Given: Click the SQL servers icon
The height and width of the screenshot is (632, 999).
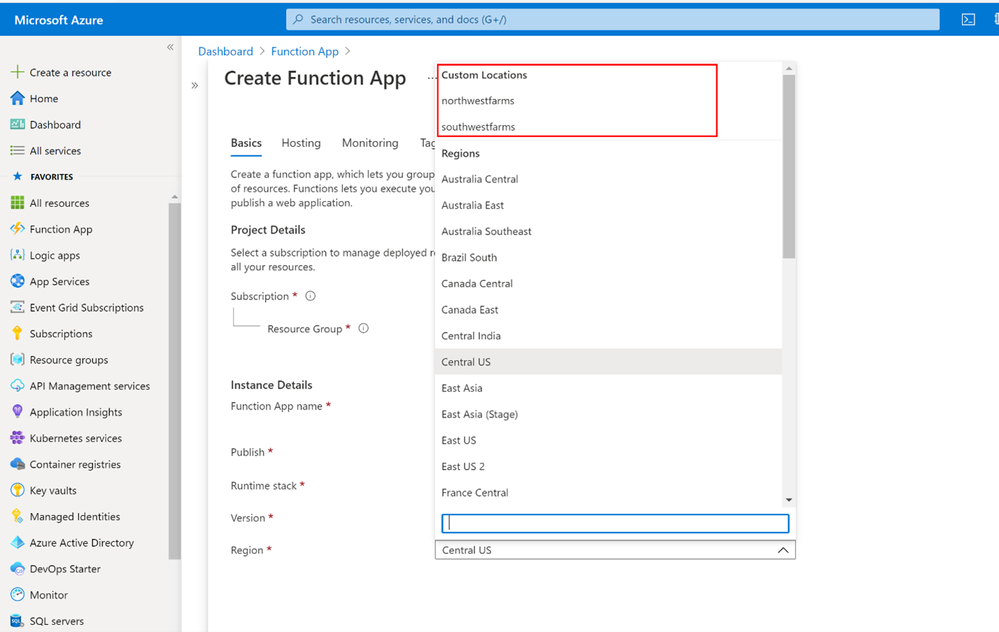Looking at the screenshot, I should 17,621.
